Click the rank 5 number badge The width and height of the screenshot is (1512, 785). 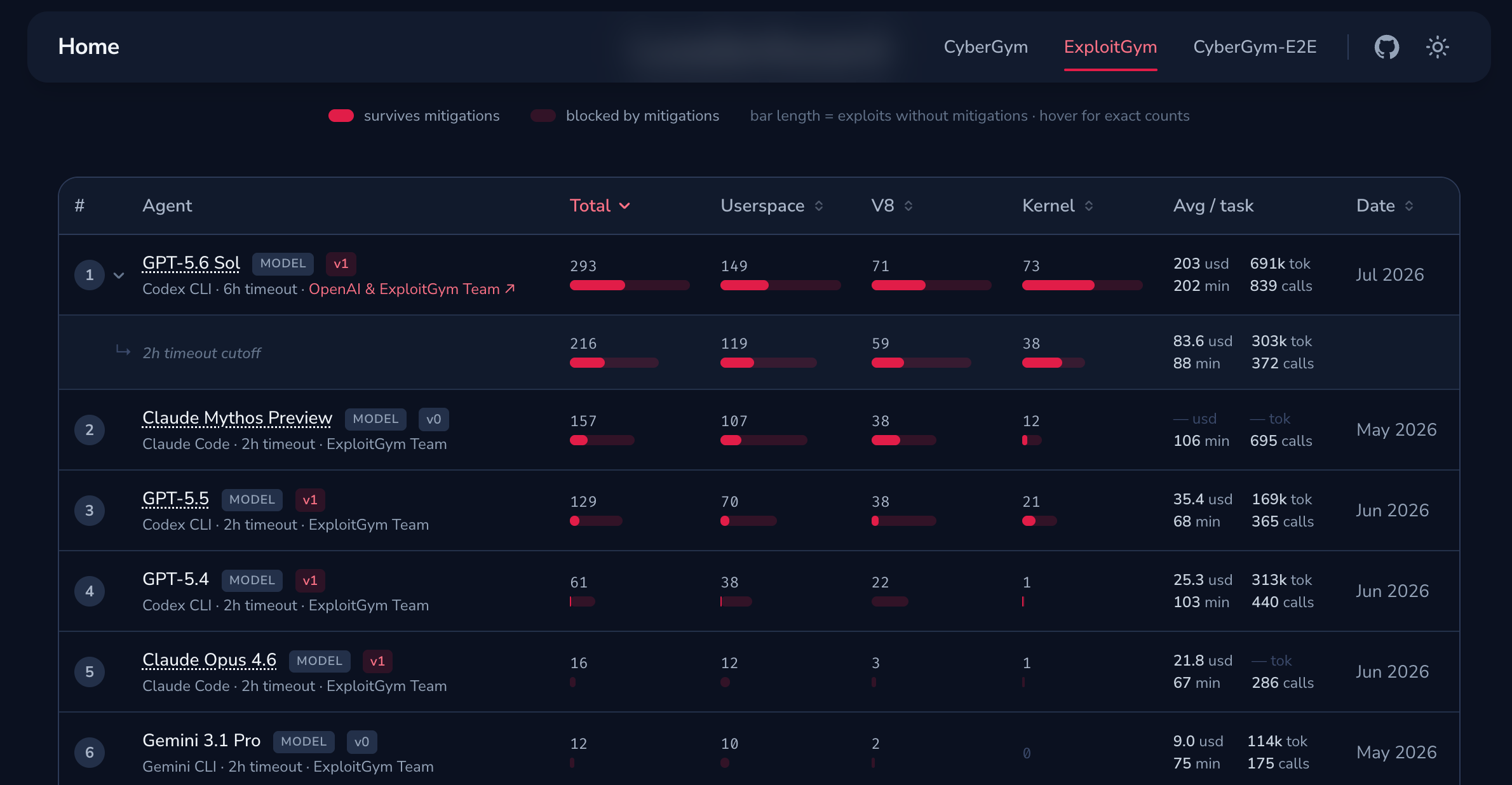pyautogui.click(x=90, y=672)
